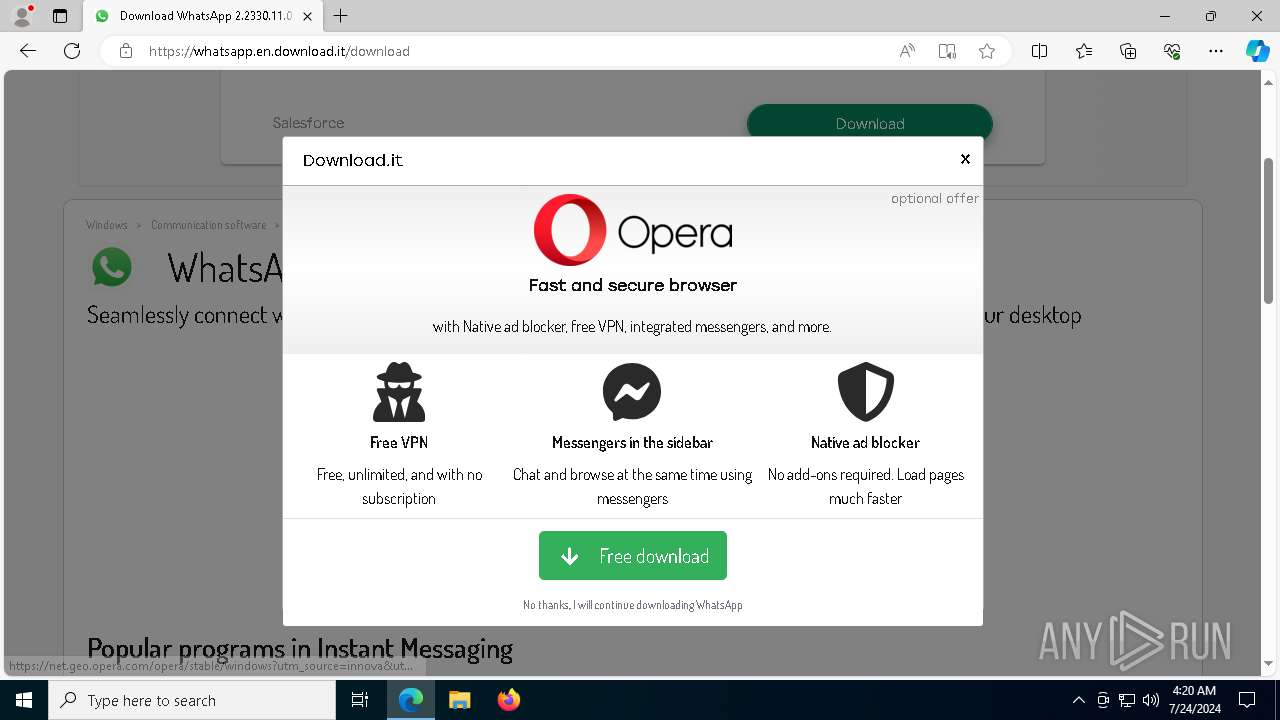Viewport: 1280px width, 720px height.
Task: Open the Windows Start menu
Action: [24, 700]
